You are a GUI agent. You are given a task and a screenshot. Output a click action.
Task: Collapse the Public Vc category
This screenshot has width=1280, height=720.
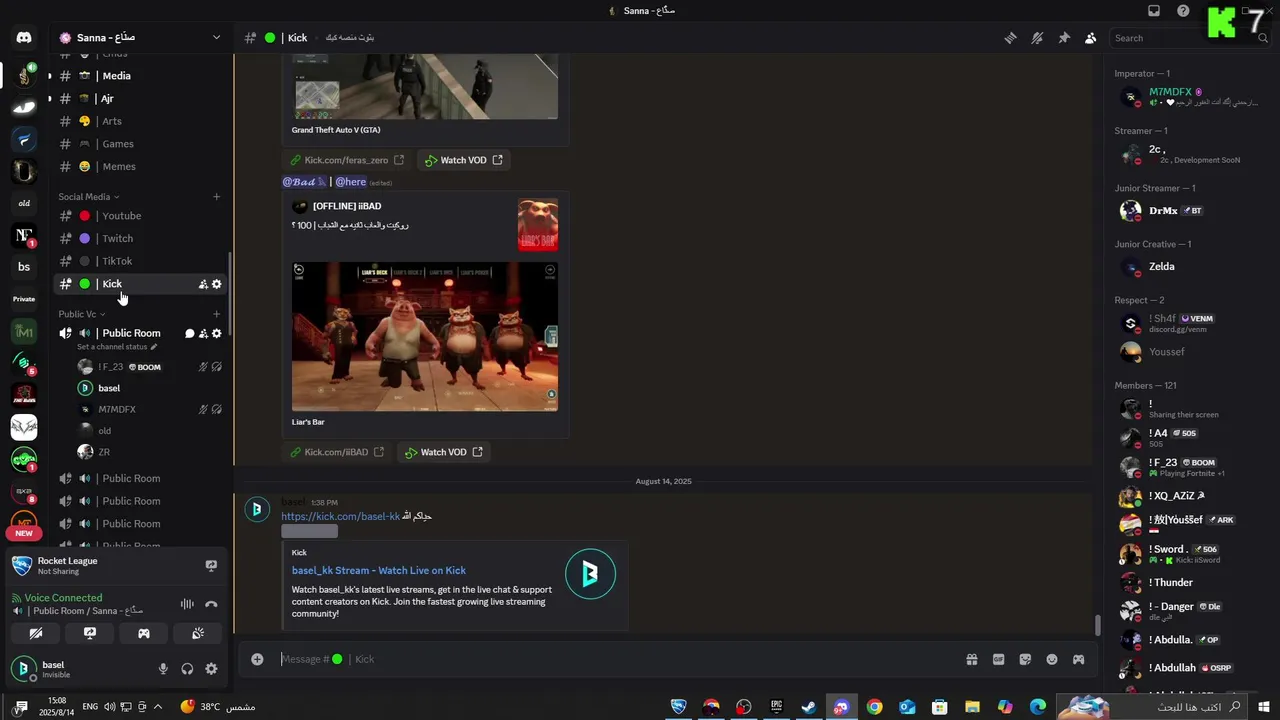coord(81,314)
